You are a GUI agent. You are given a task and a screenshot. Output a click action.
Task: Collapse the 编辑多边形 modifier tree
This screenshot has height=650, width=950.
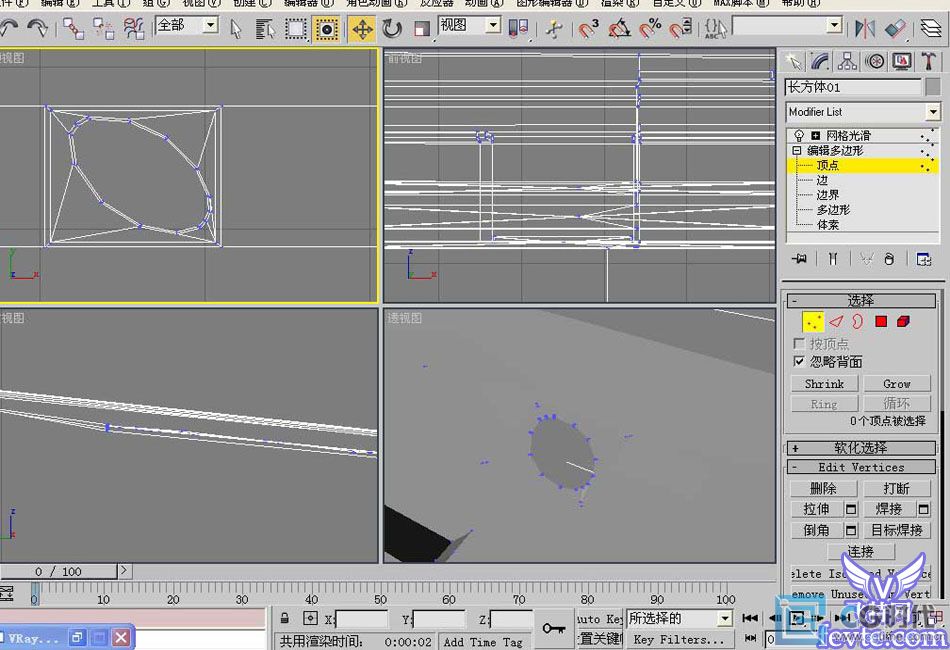[797, 150]
